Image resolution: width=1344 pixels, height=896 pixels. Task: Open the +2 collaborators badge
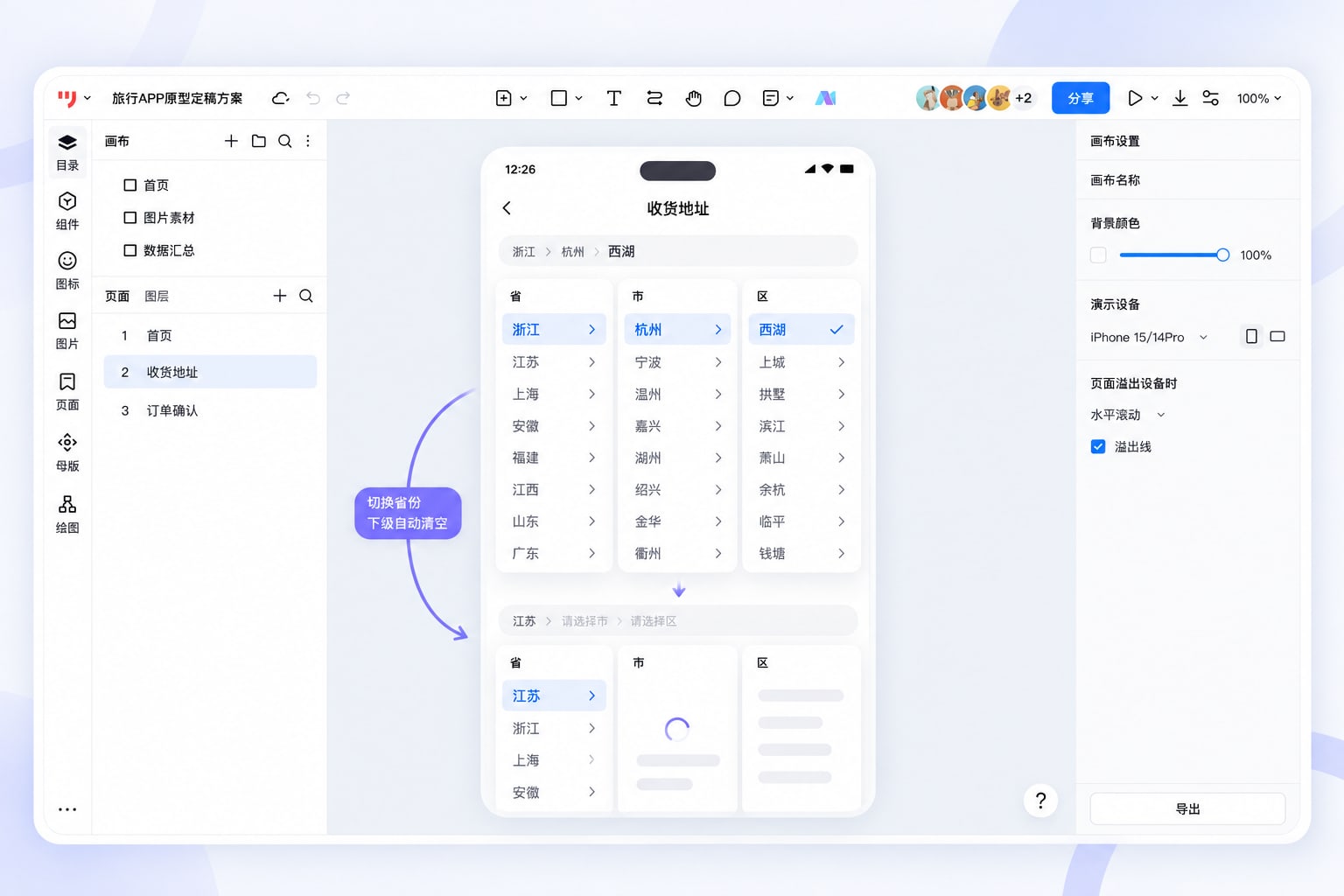click(x=1023, y=98)
